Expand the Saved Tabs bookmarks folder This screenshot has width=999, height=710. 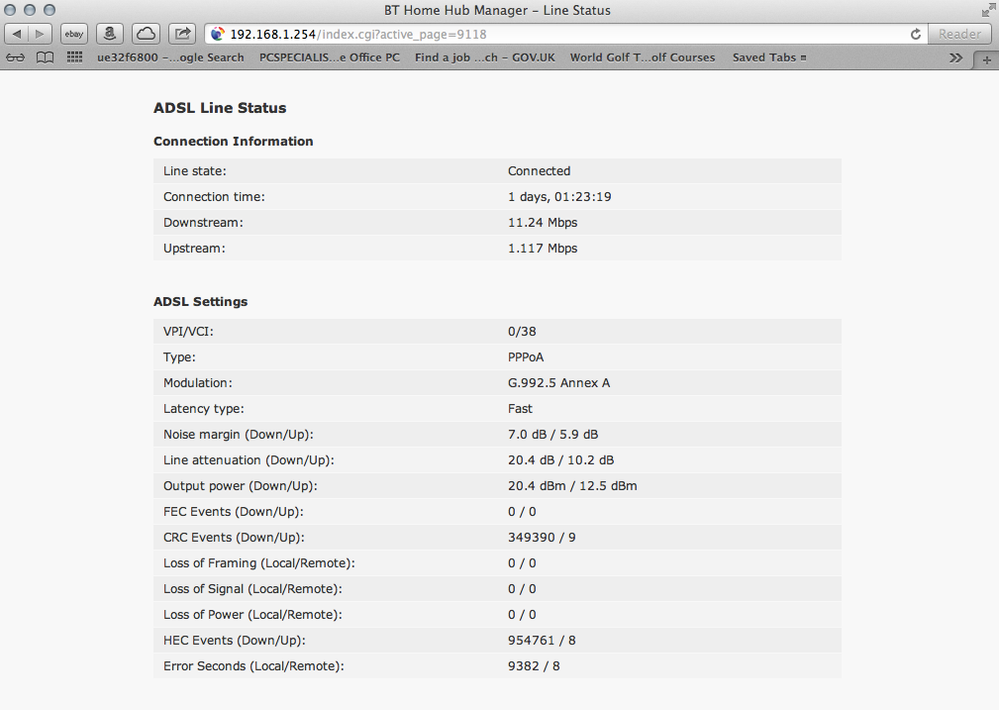[769, 57]
